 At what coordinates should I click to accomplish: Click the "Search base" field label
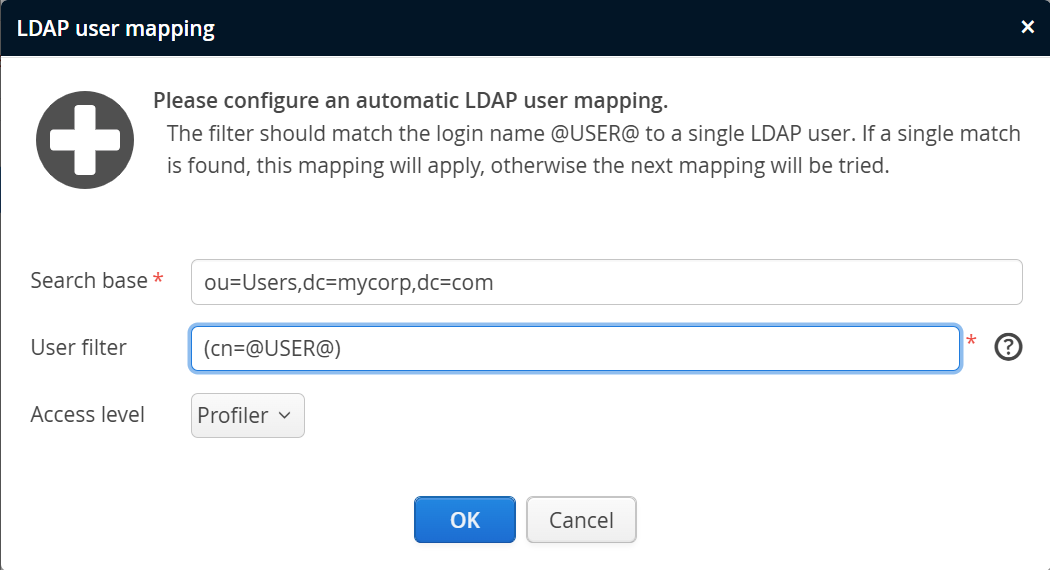click(x=89, y=281)
